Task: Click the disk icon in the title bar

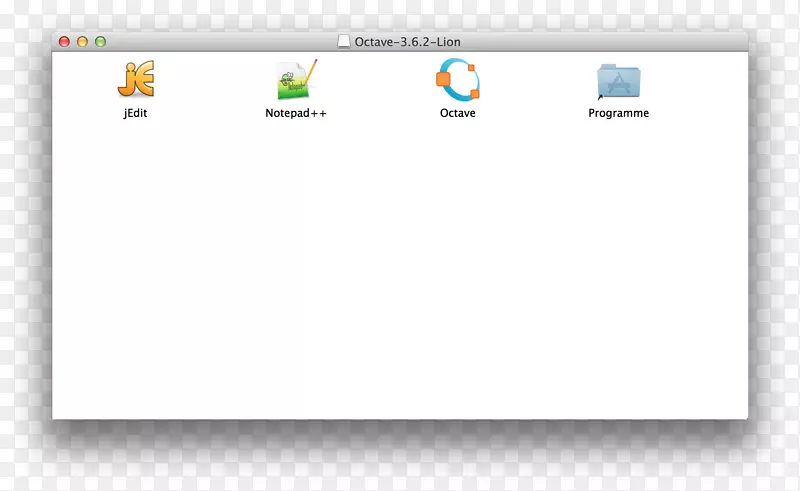Action: [x=344, y=41]
